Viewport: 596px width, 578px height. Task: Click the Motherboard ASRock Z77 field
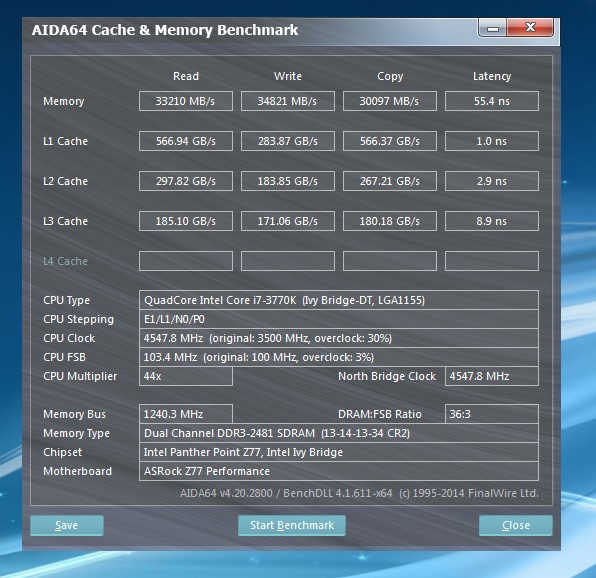coord(339,471)
